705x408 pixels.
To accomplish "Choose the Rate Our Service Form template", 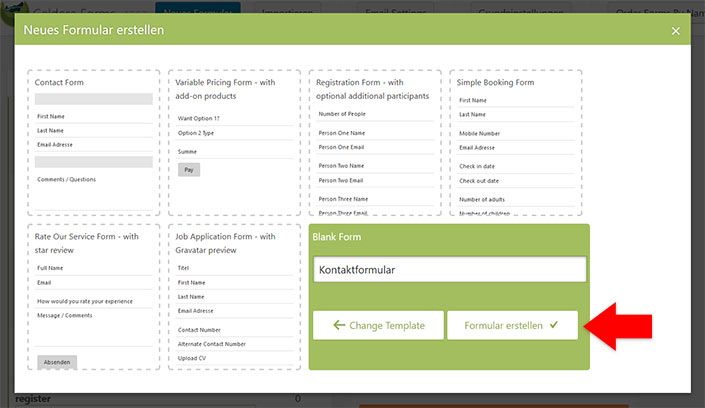I will (x=94, y=297).
